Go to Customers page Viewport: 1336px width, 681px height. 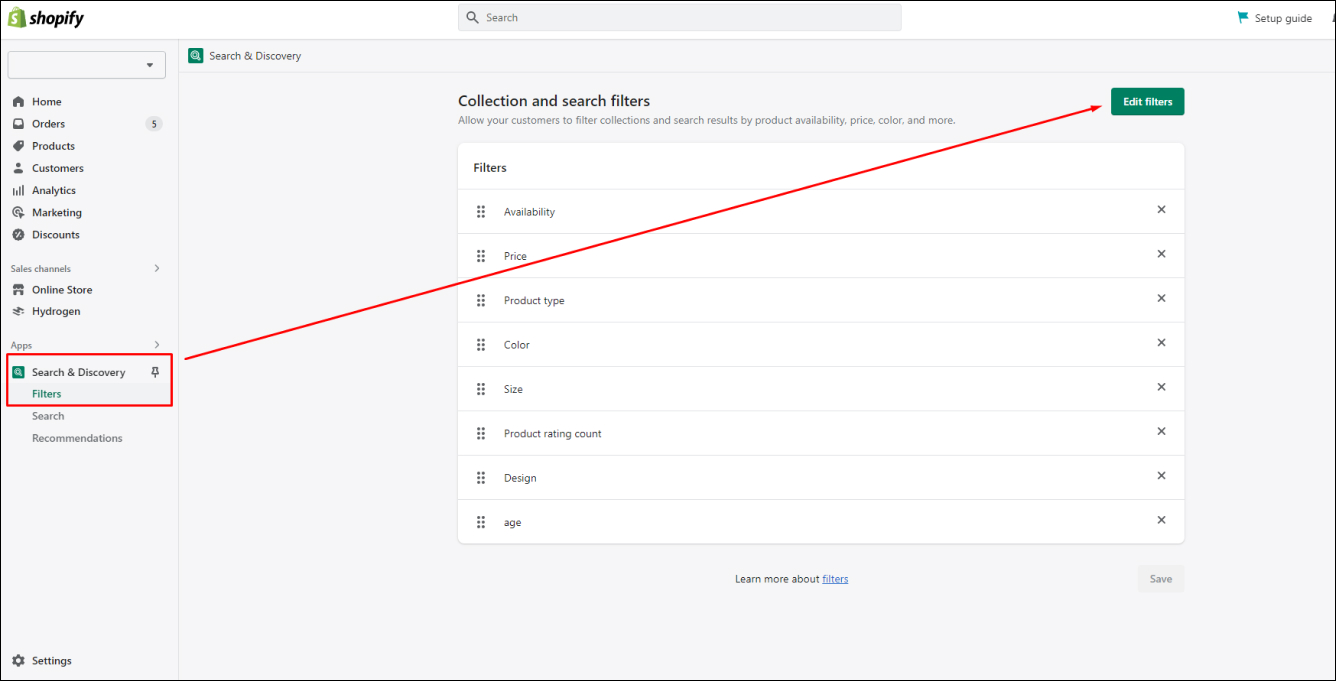click(x=58, y=168)
